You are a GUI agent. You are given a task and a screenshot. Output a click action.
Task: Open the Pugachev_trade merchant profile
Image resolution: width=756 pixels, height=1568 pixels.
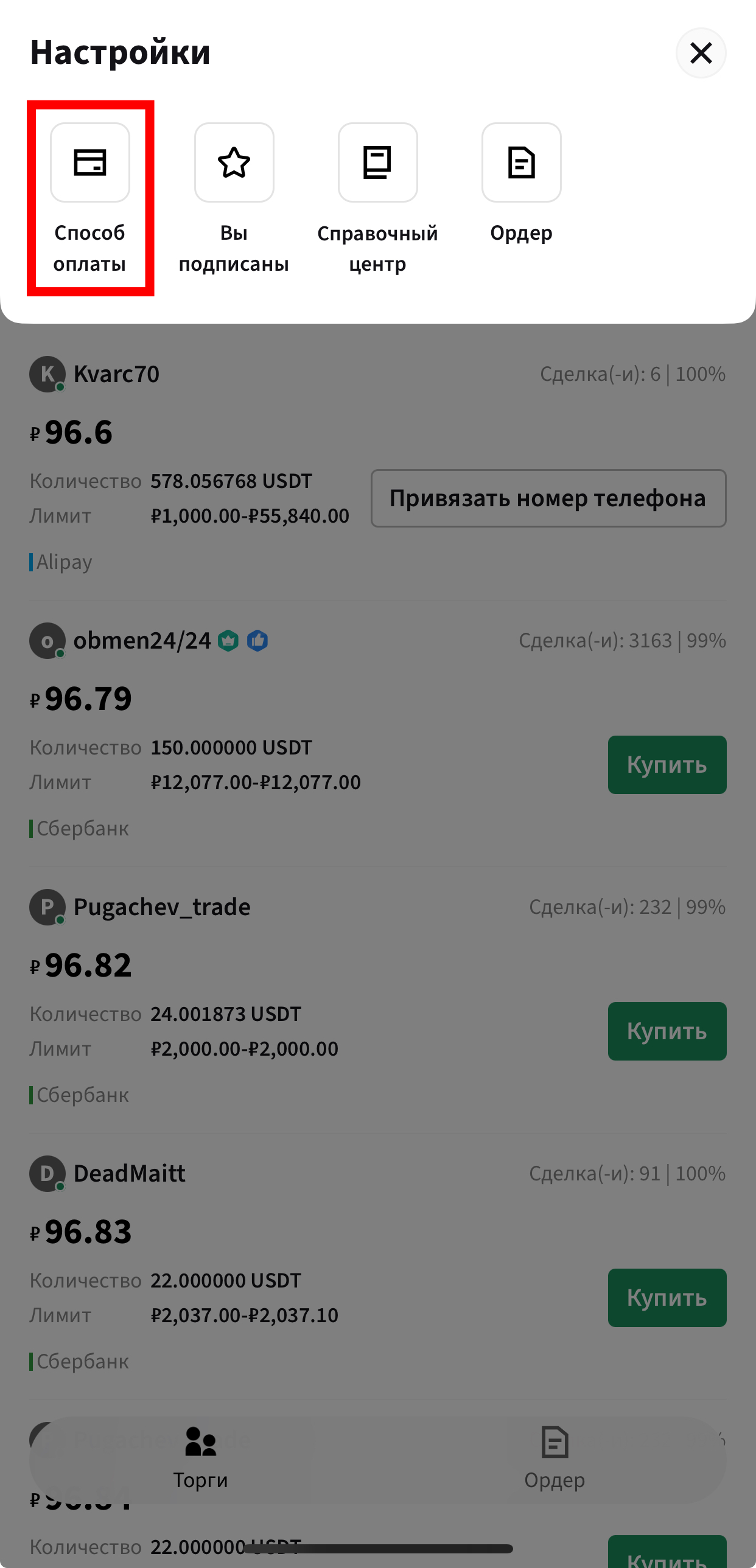162,907
